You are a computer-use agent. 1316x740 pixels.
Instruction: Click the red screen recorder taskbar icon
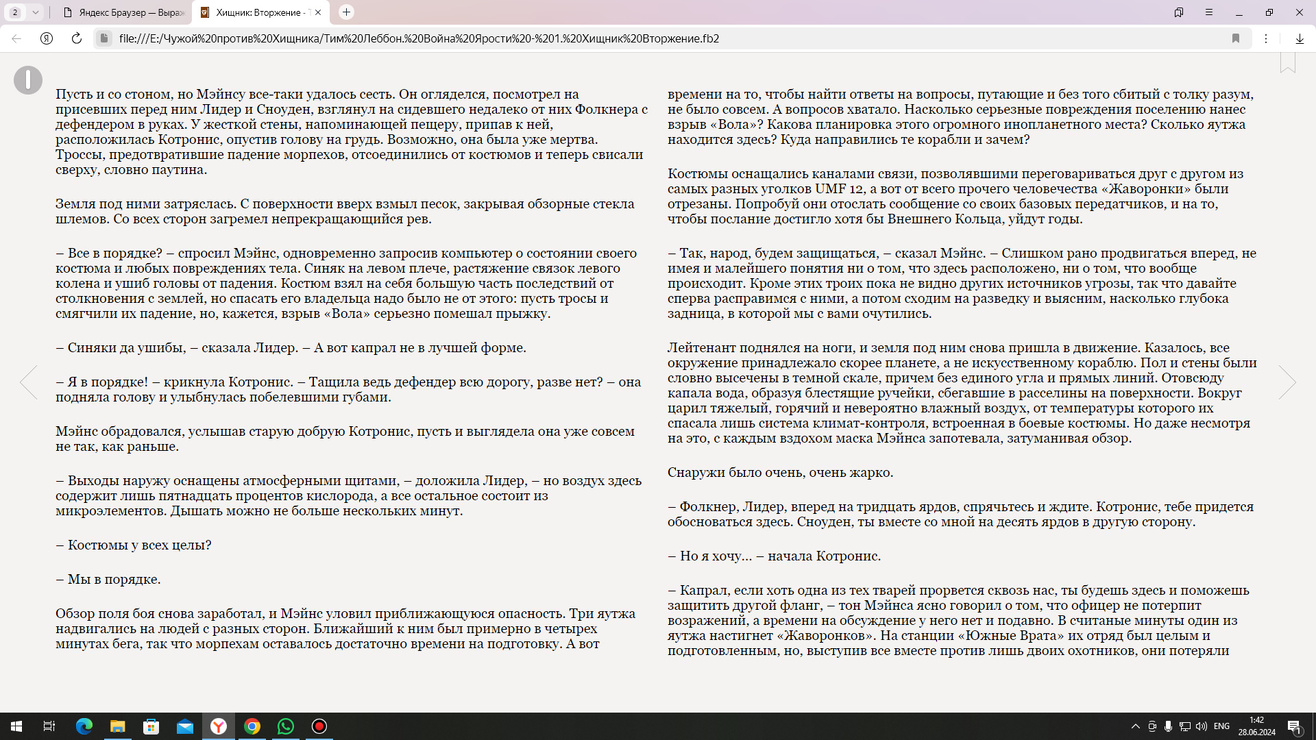[x=319, y=726]
